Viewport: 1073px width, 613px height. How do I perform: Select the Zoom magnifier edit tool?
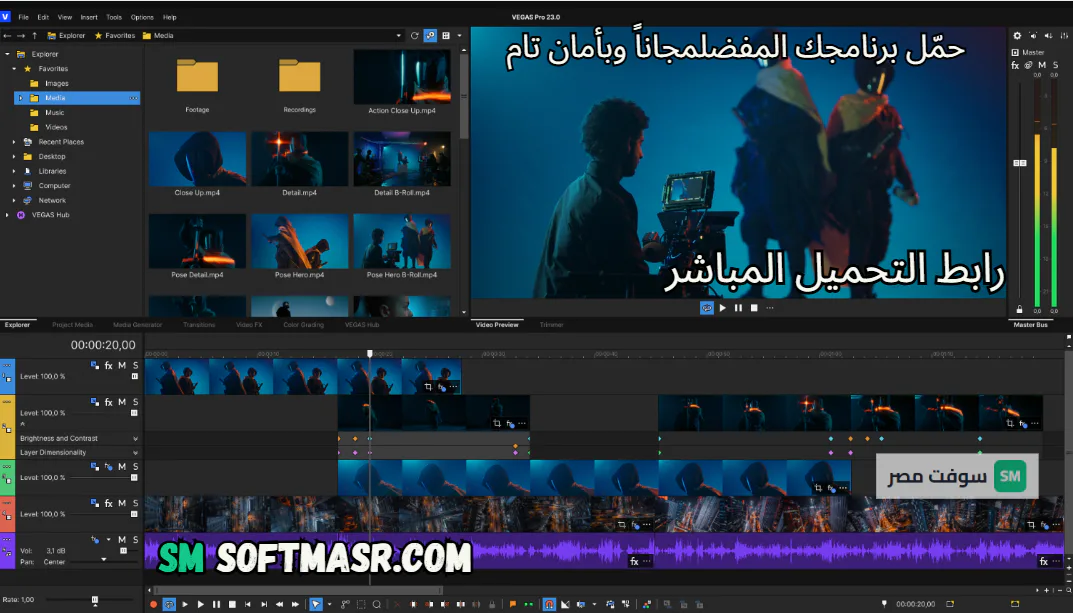pyautogui.click(x=377, y=605)
